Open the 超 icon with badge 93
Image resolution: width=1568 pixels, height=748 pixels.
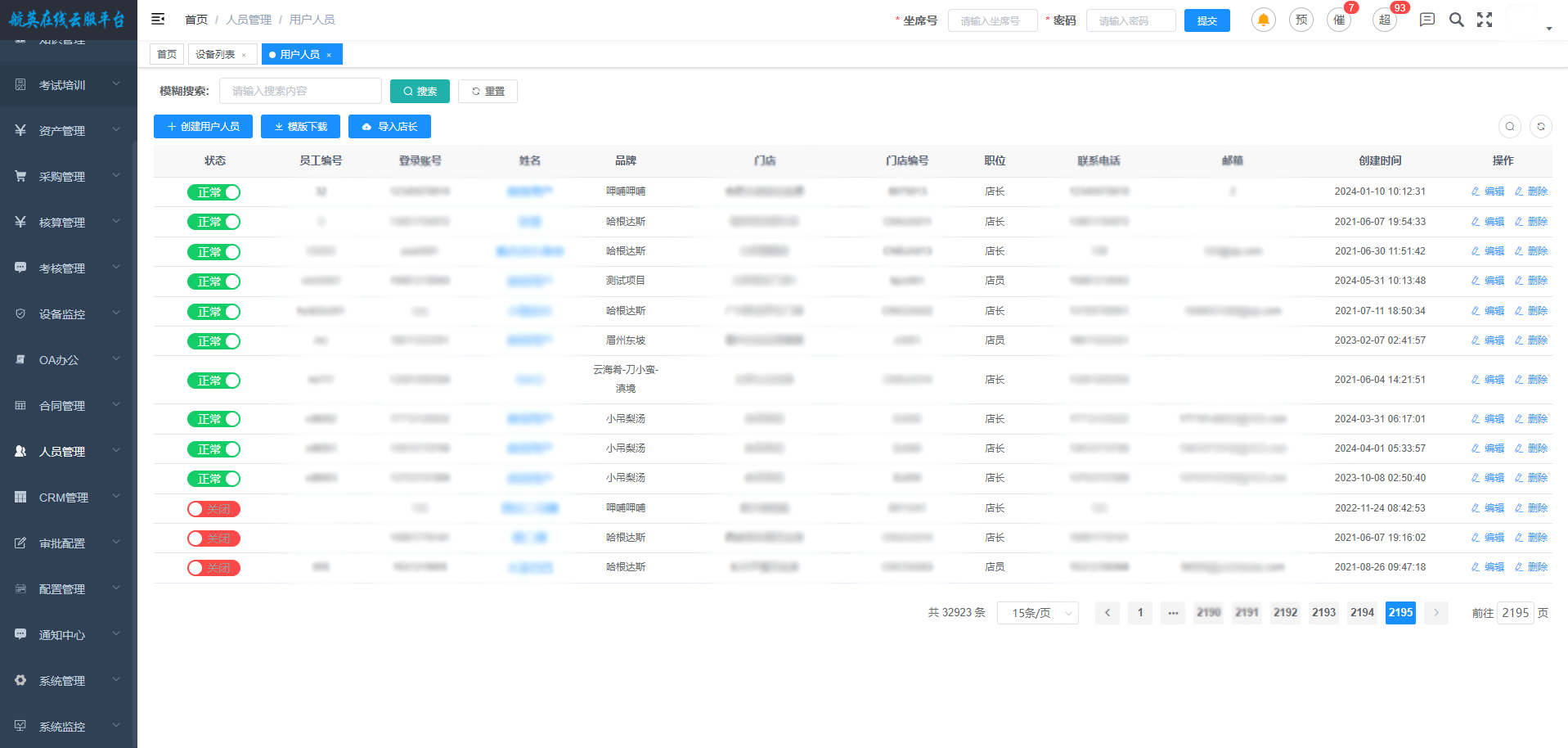coord(1384,20)
